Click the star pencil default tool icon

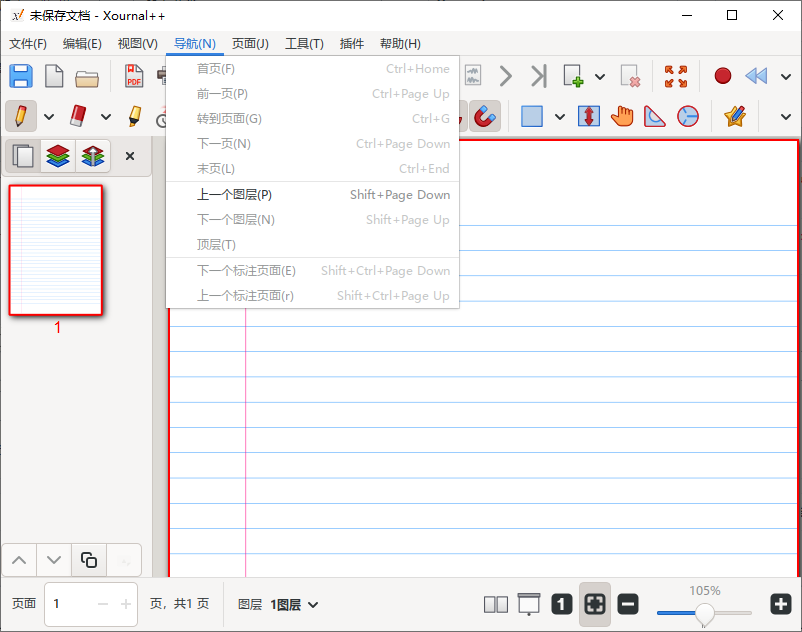[x=735, y=116]
